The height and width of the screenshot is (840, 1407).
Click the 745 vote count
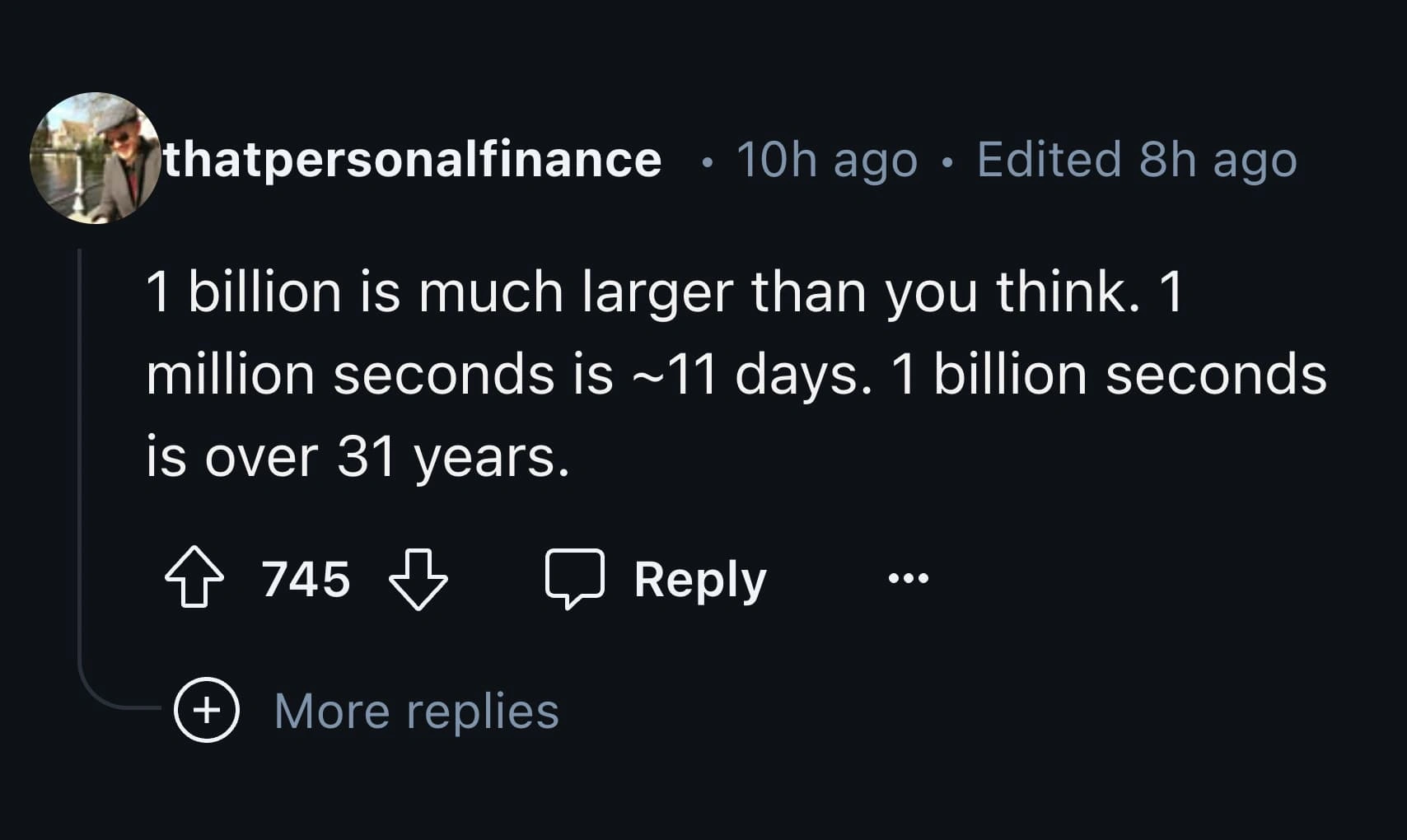point(306,578)
